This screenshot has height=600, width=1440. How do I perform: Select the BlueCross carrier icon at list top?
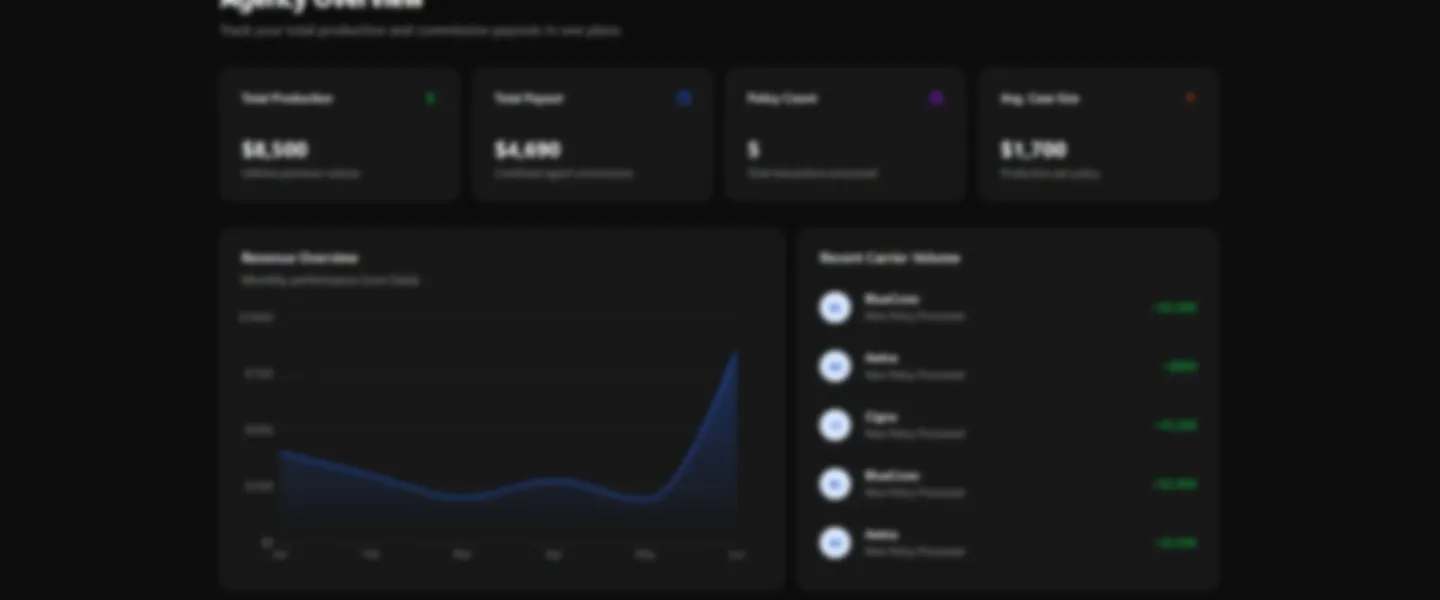(836, 307)
